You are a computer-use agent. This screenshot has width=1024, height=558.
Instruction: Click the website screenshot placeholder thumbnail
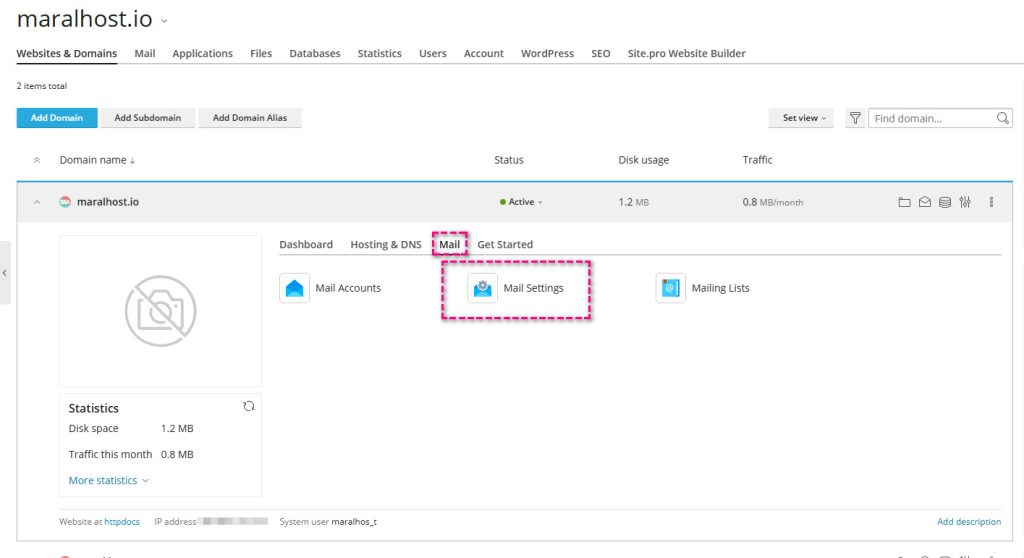[x=161, y=311]
